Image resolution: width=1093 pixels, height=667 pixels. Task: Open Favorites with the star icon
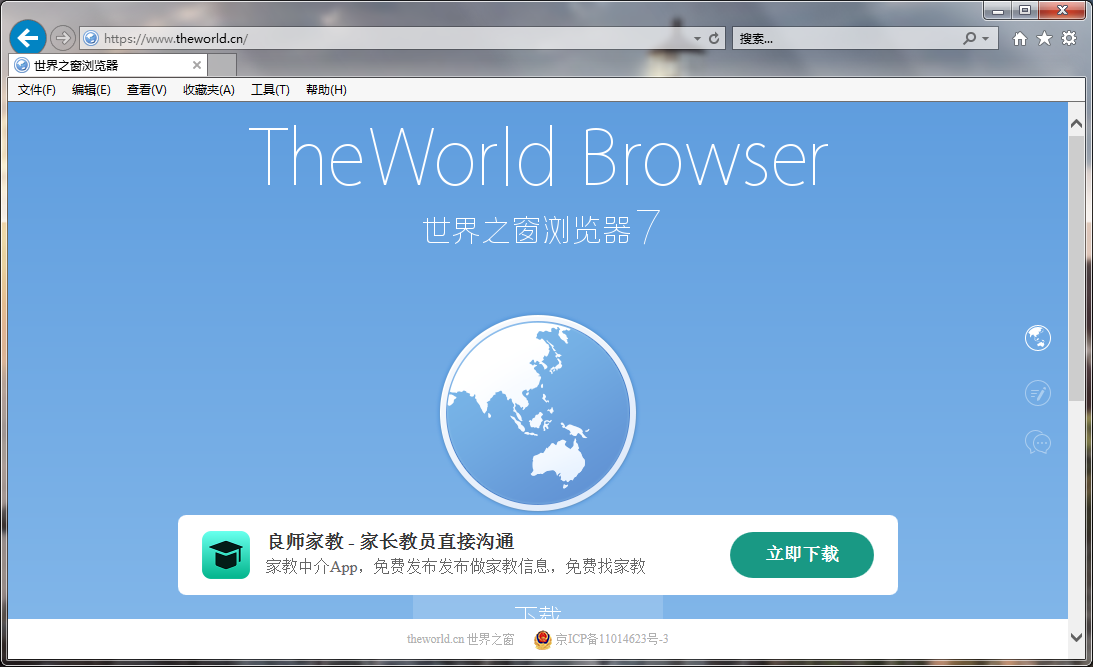click(x=1044, y=38)
